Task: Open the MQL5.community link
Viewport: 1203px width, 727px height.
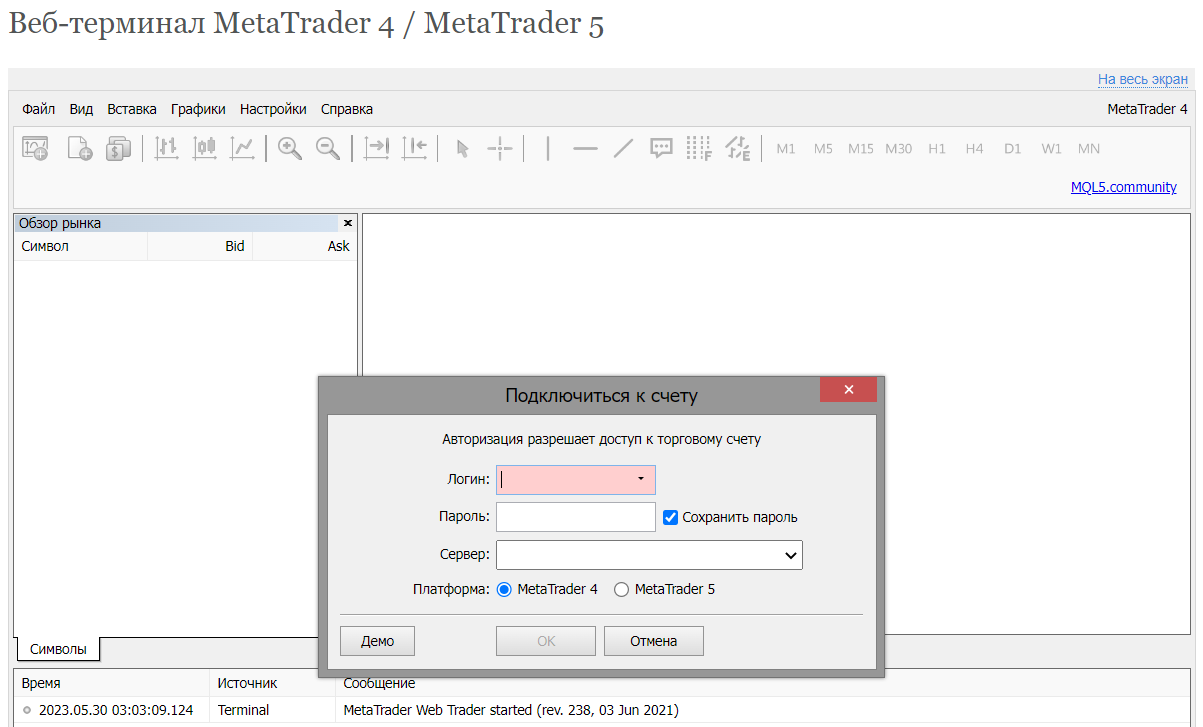Action: click(1124, 187)
